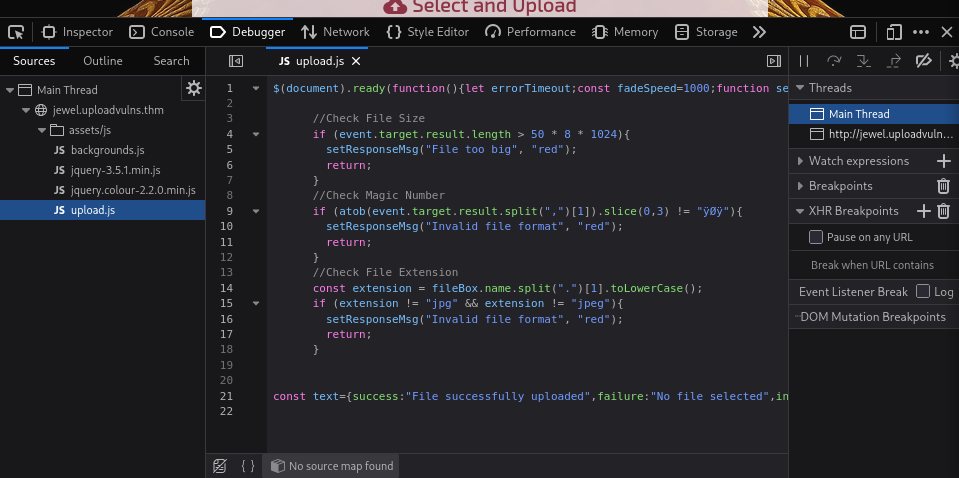Switch to the Search pane tab
The height and width of the screenshot is (478, 959).
pyautogui.click(x=171, y=61)
